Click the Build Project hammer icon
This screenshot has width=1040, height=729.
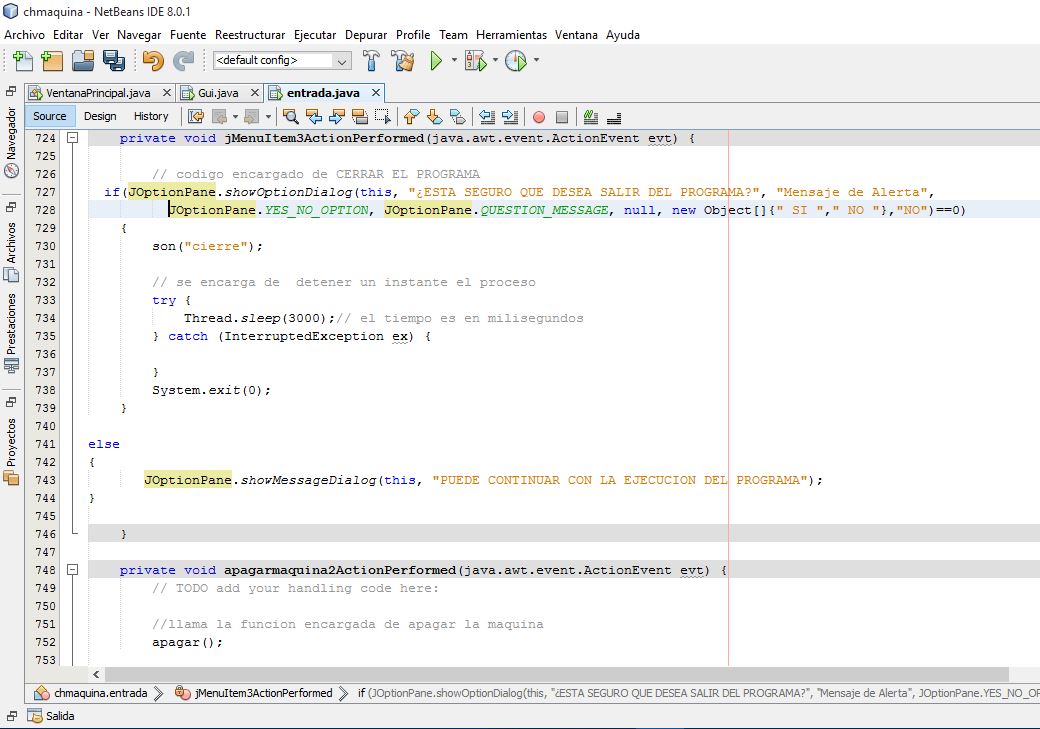(371, 60)
